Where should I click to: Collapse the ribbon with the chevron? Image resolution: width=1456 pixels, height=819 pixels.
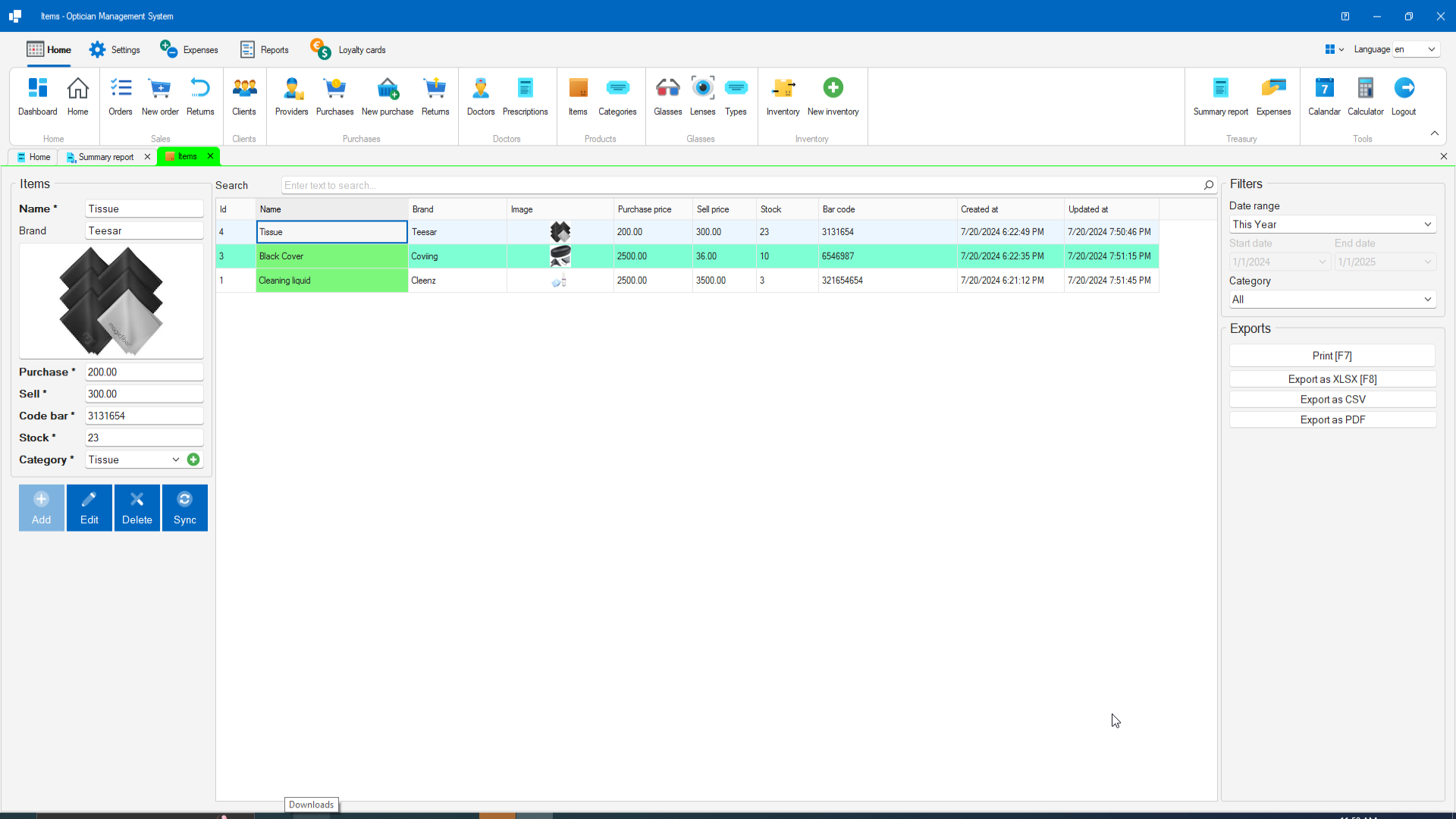[1434, 133]
